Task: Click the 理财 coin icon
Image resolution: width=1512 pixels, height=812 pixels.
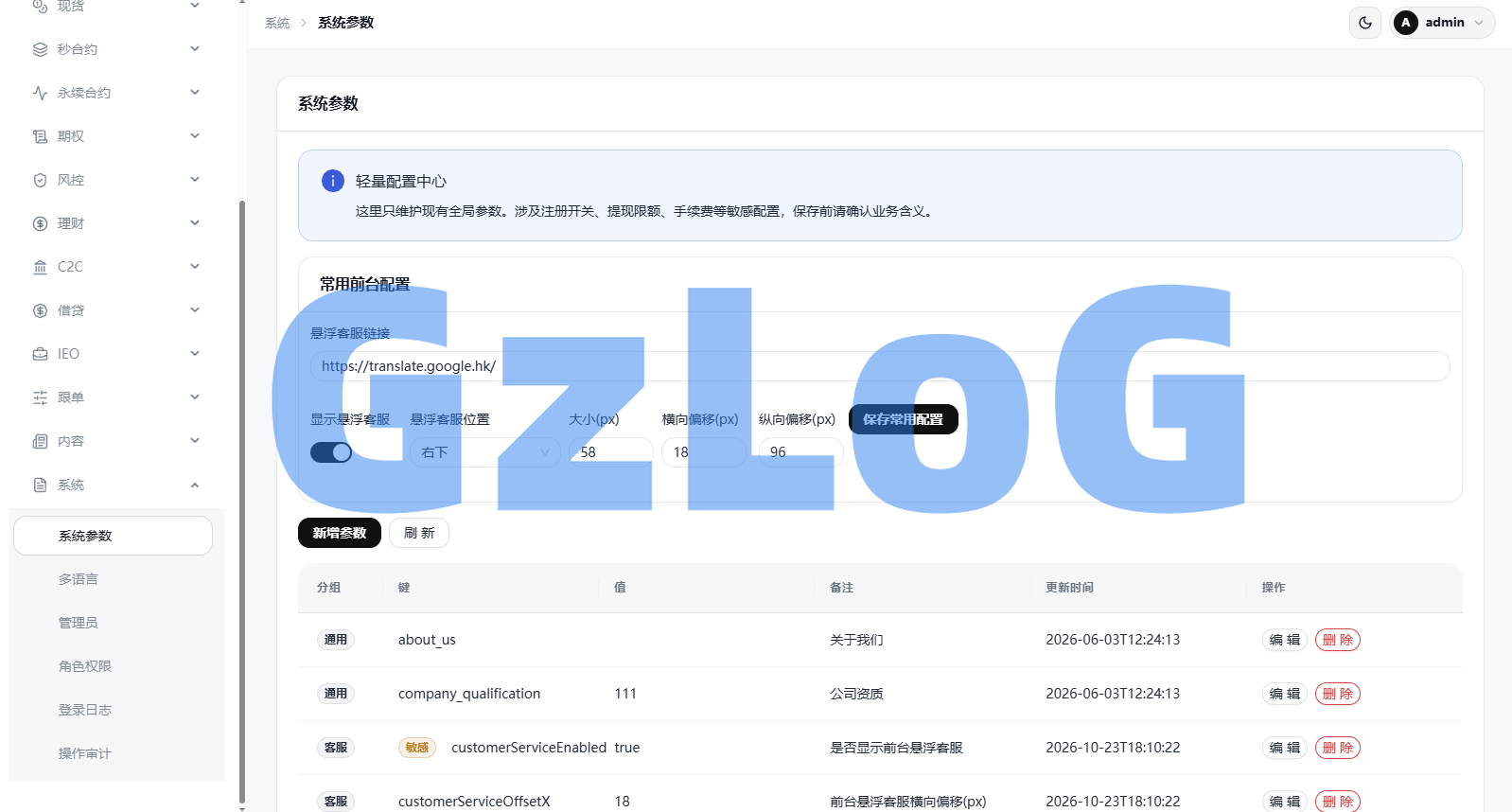Action: coord(40,223)
